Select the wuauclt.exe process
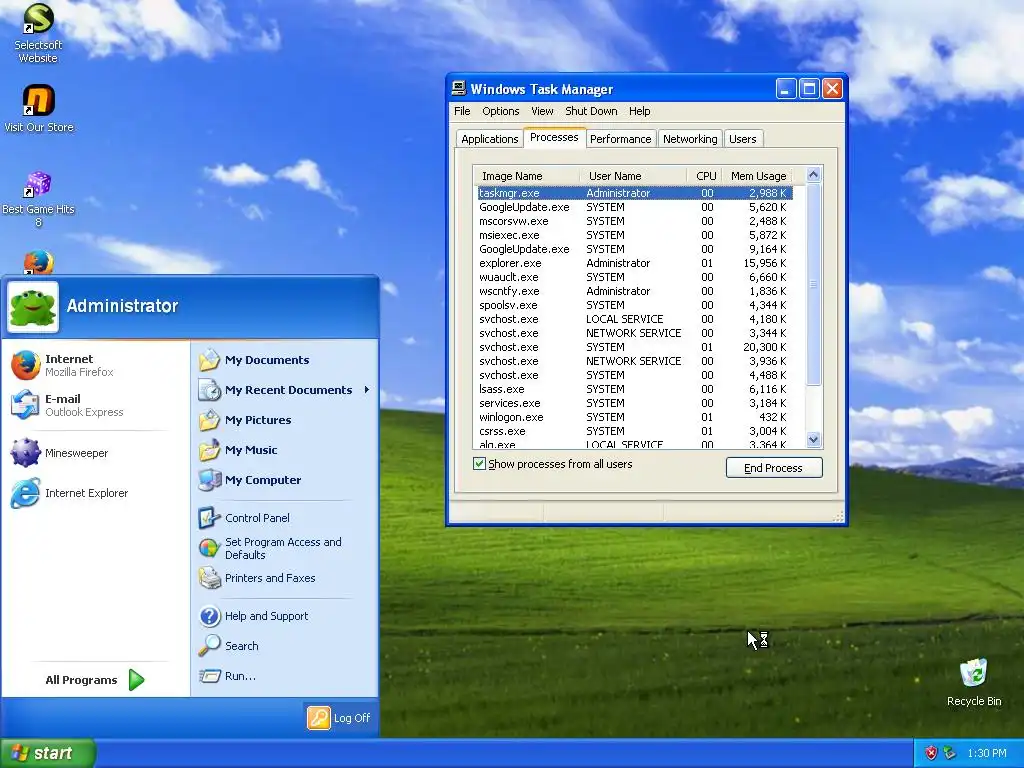This screenshot has height=768, width=1024. coord(635,277)
